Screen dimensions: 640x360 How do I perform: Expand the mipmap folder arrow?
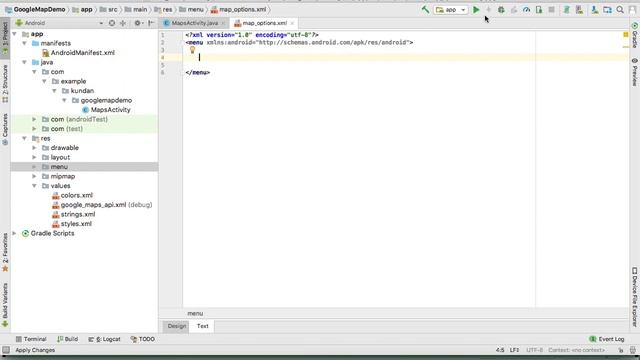point(34,176)
